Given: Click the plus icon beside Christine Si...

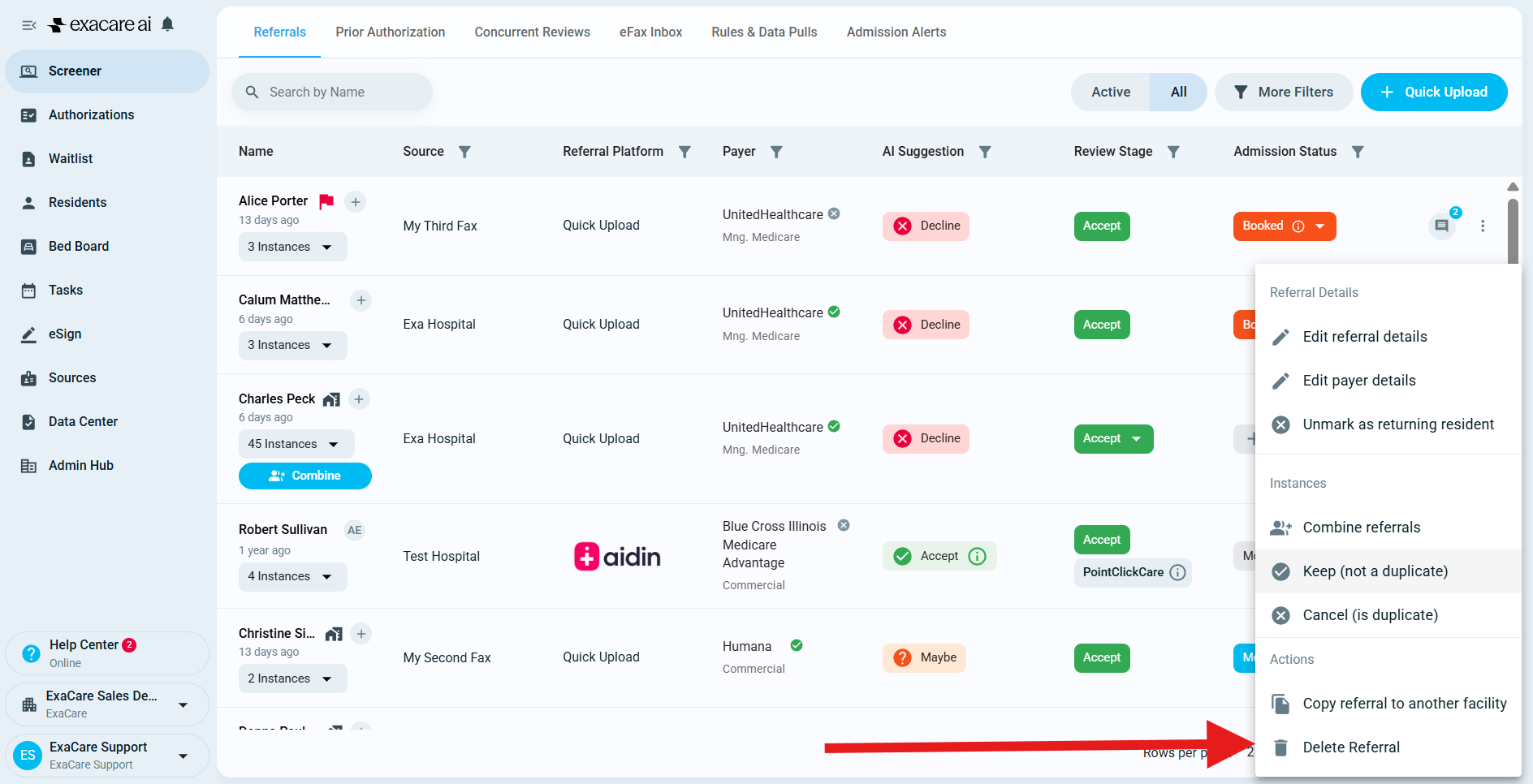Looking at the screenshot, I should click(x=361, y=634).
